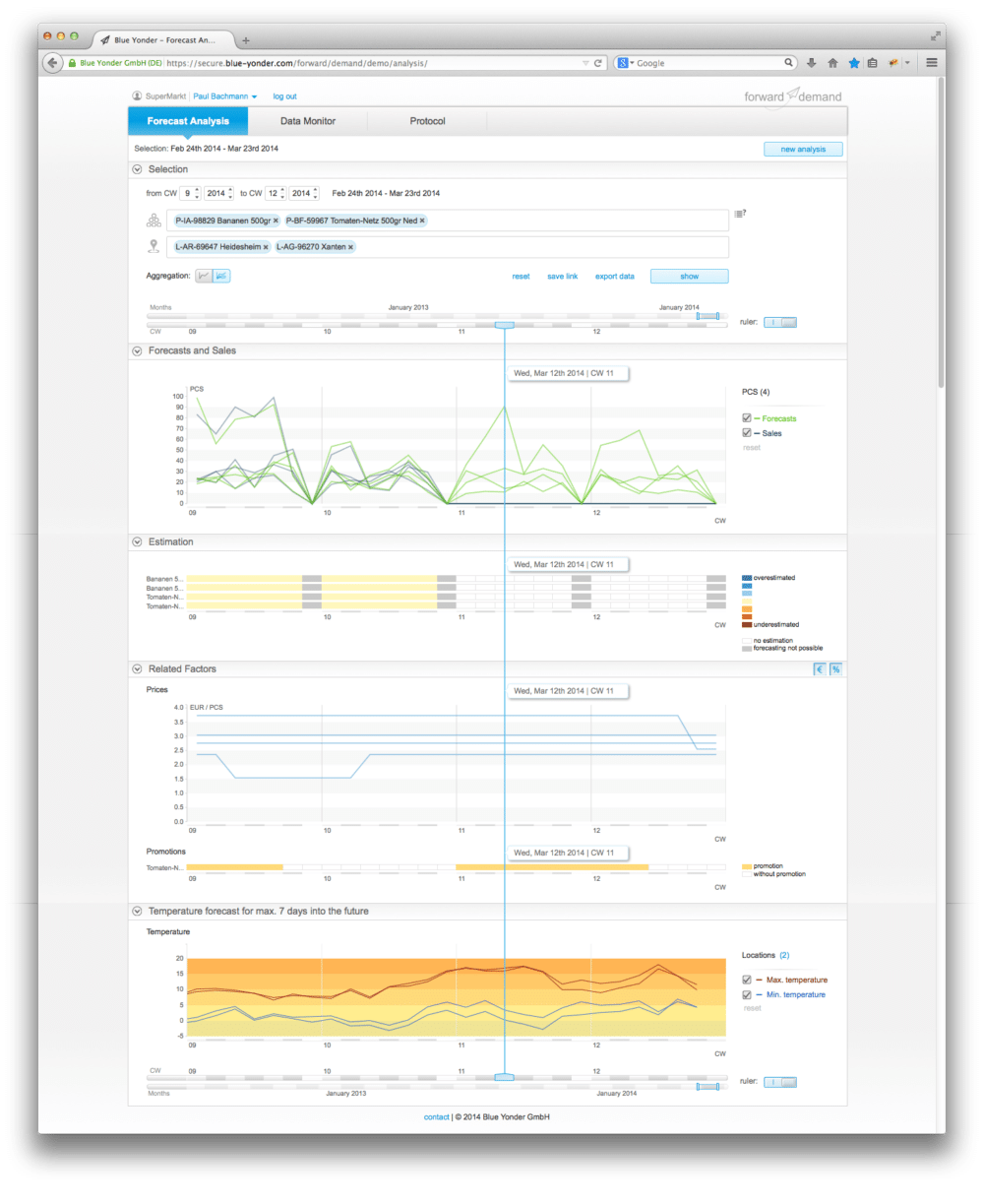
Task: Uncheck the Sales checkbox
Action: (x=747, y=433)
